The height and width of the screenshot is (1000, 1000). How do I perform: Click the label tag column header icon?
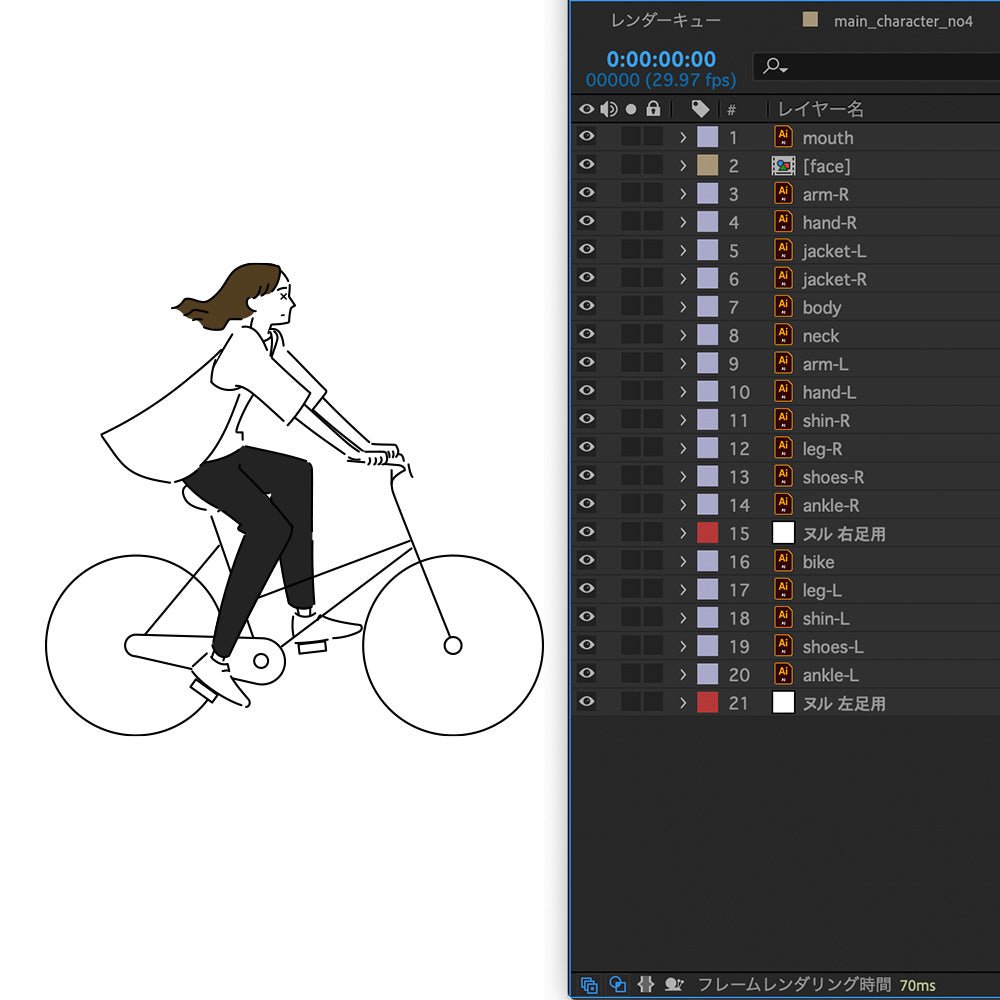click(700, 109)
